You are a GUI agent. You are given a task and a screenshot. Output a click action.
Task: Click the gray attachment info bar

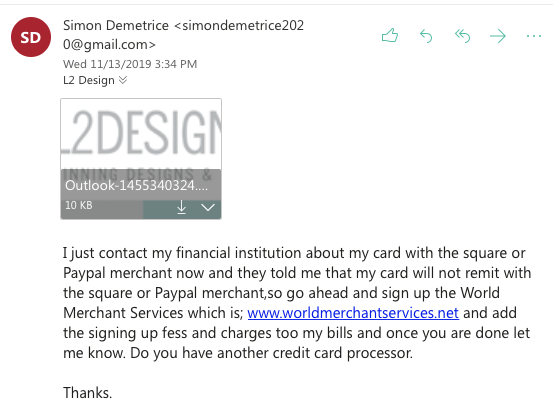tap(141, 194)
